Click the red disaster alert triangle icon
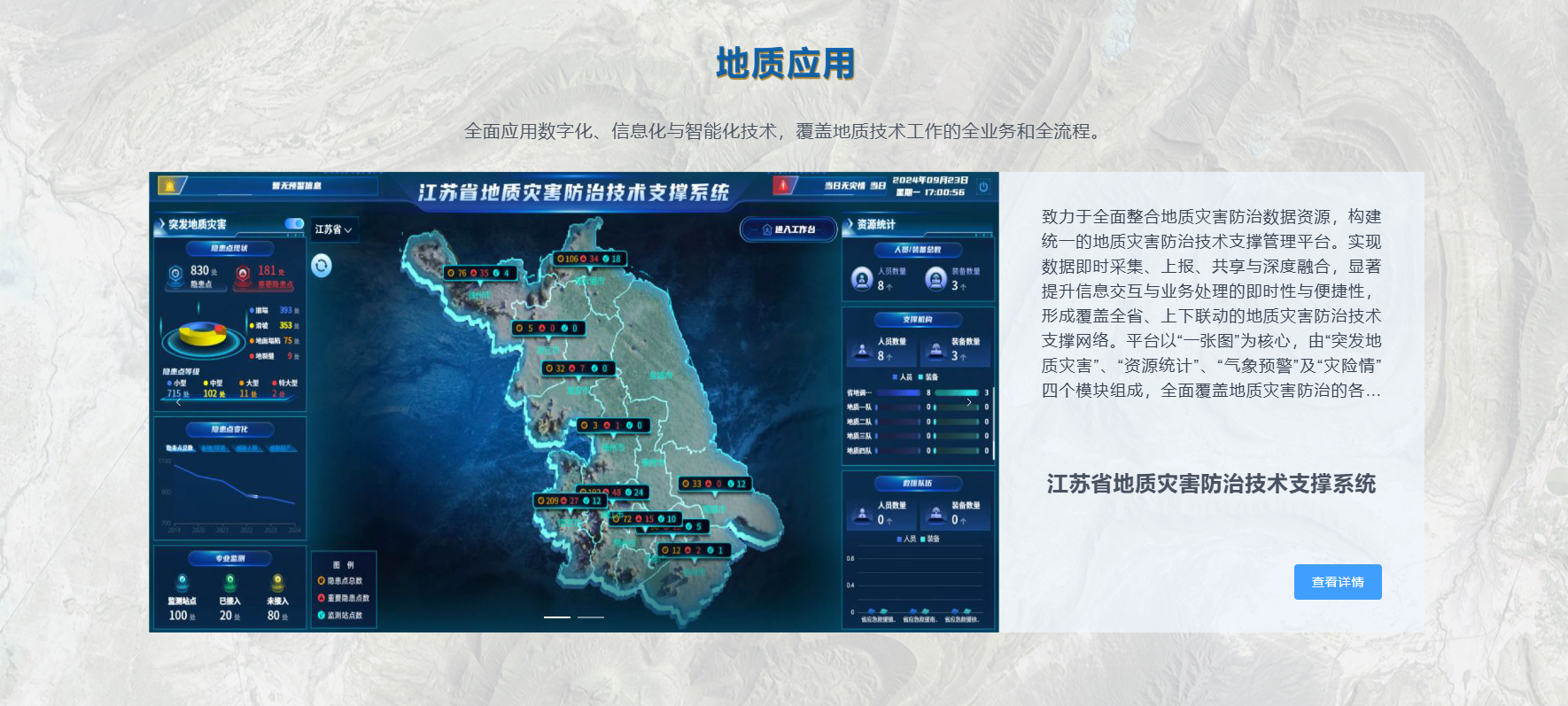Screen dimensions: 1568x706 [782, 185]
